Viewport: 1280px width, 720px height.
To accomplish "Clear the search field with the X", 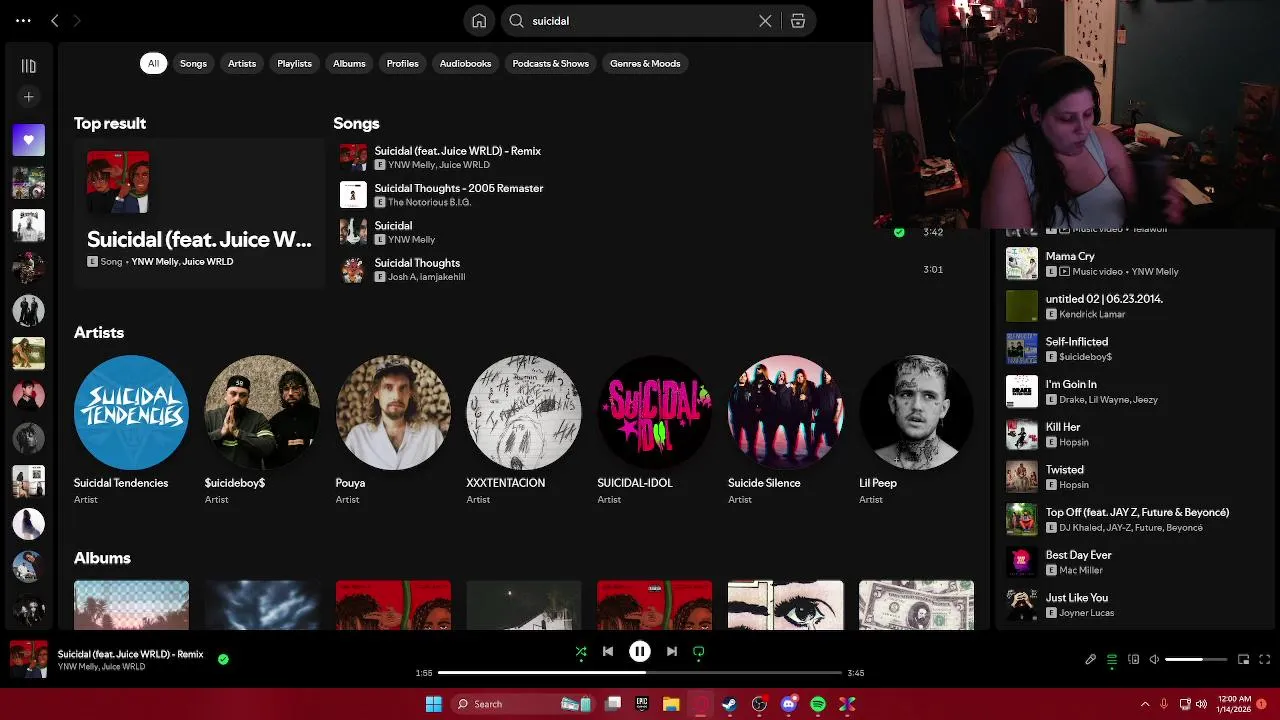I will 765,21.
